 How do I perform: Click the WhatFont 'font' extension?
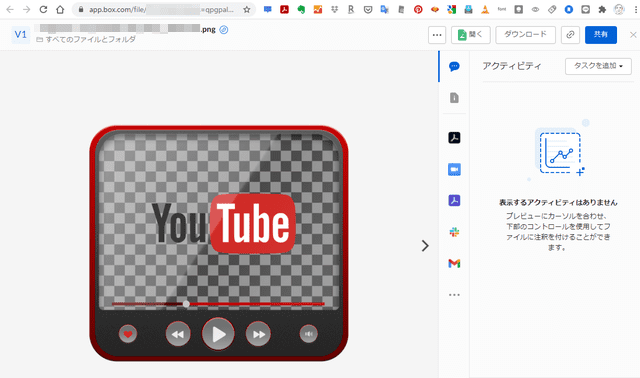[x=502, y=9]
